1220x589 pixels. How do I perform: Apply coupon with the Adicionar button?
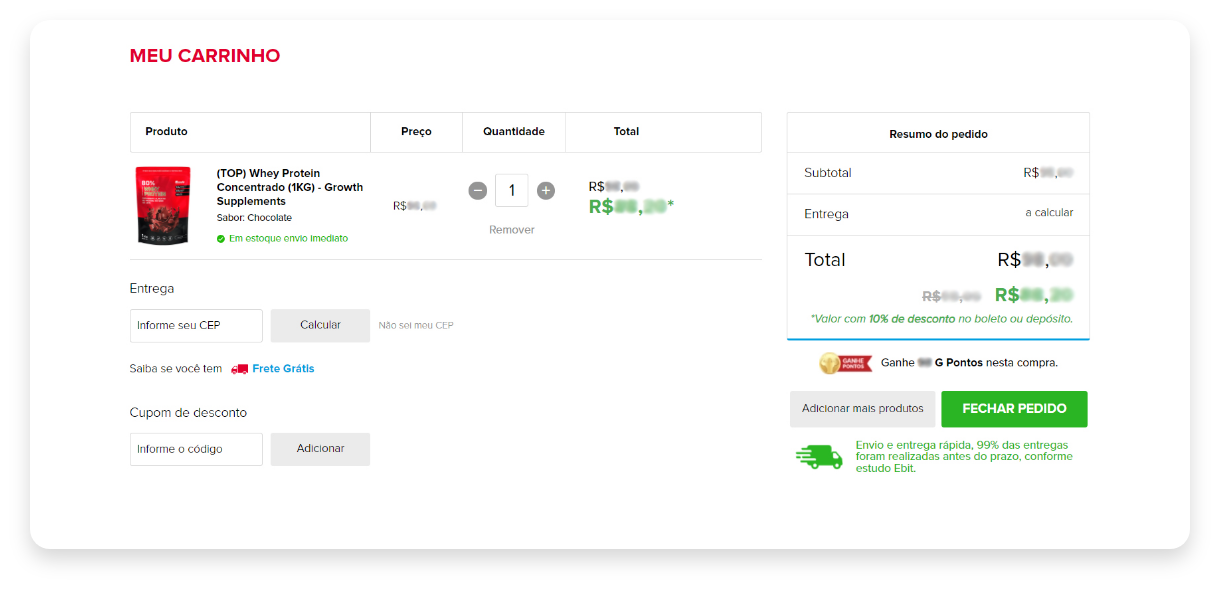pos(320,449)
